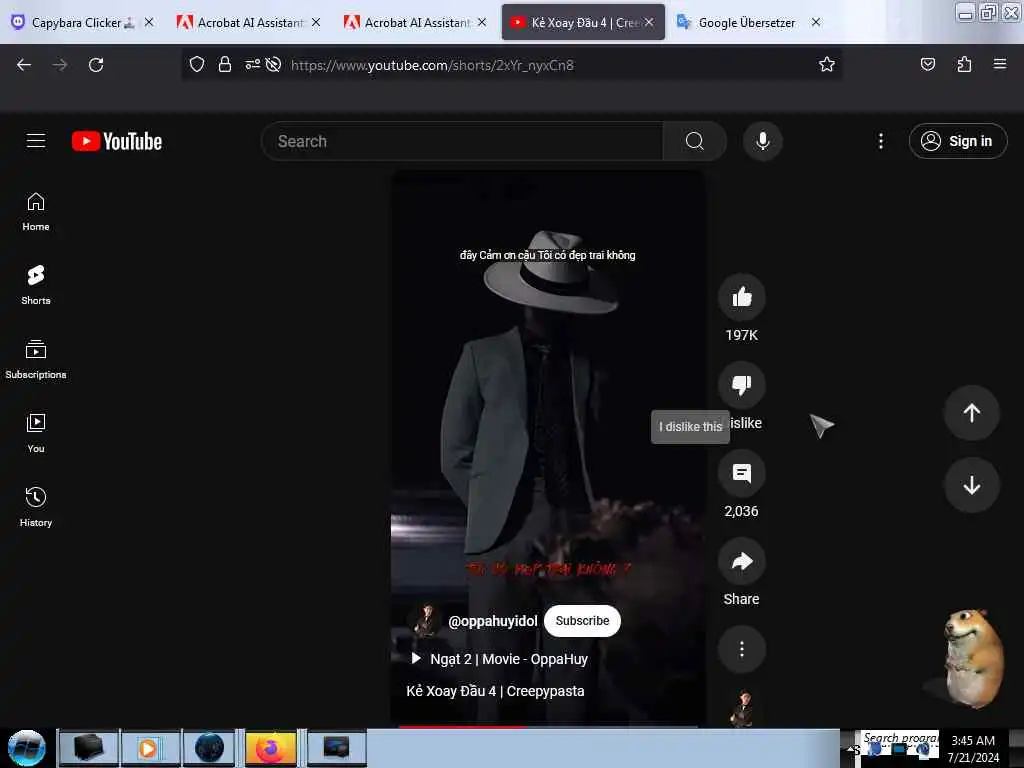This screenshot has width=1024, height=768.
Task: Subscribe to the @oppahuyidol channel
Action: [582, 620]
